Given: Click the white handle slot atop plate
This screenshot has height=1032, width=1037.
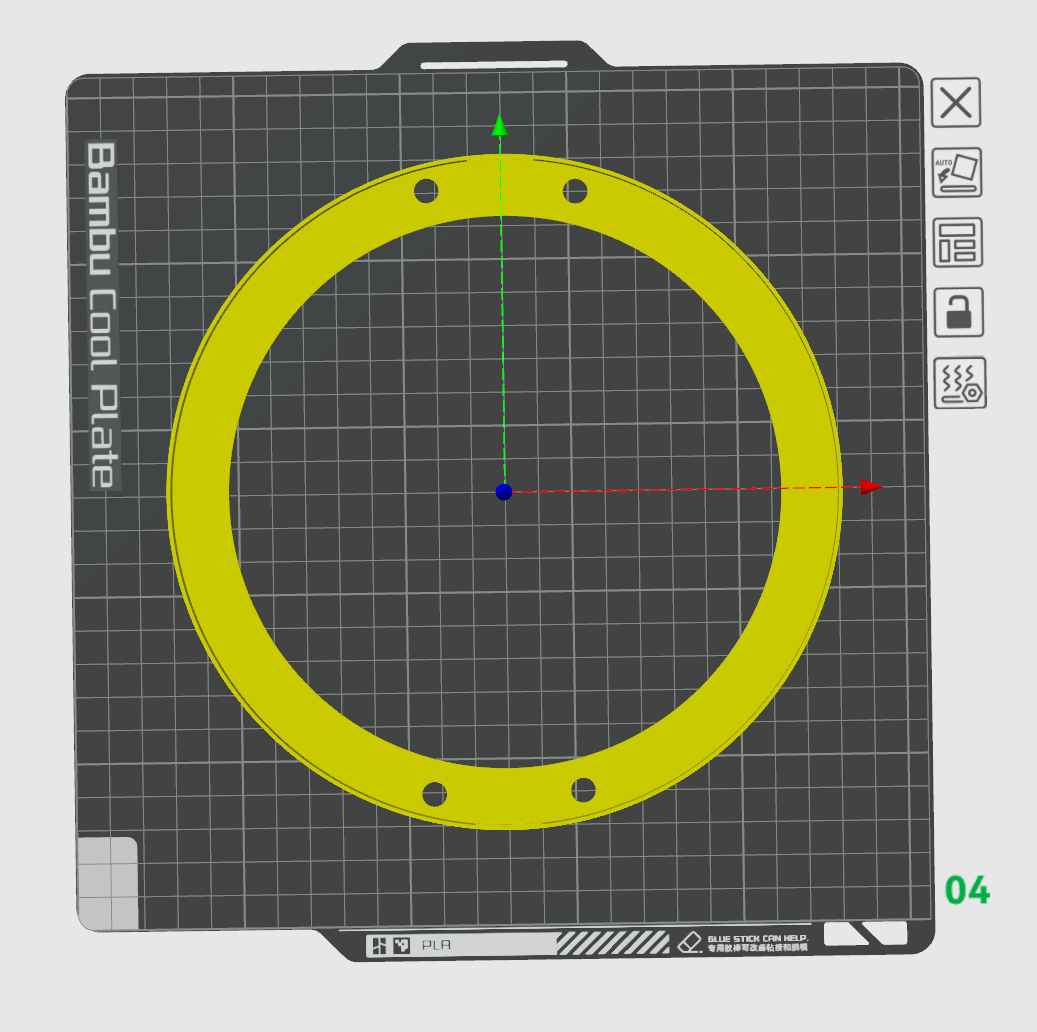Looking at the screenshot, I should [x=493, y=65].
